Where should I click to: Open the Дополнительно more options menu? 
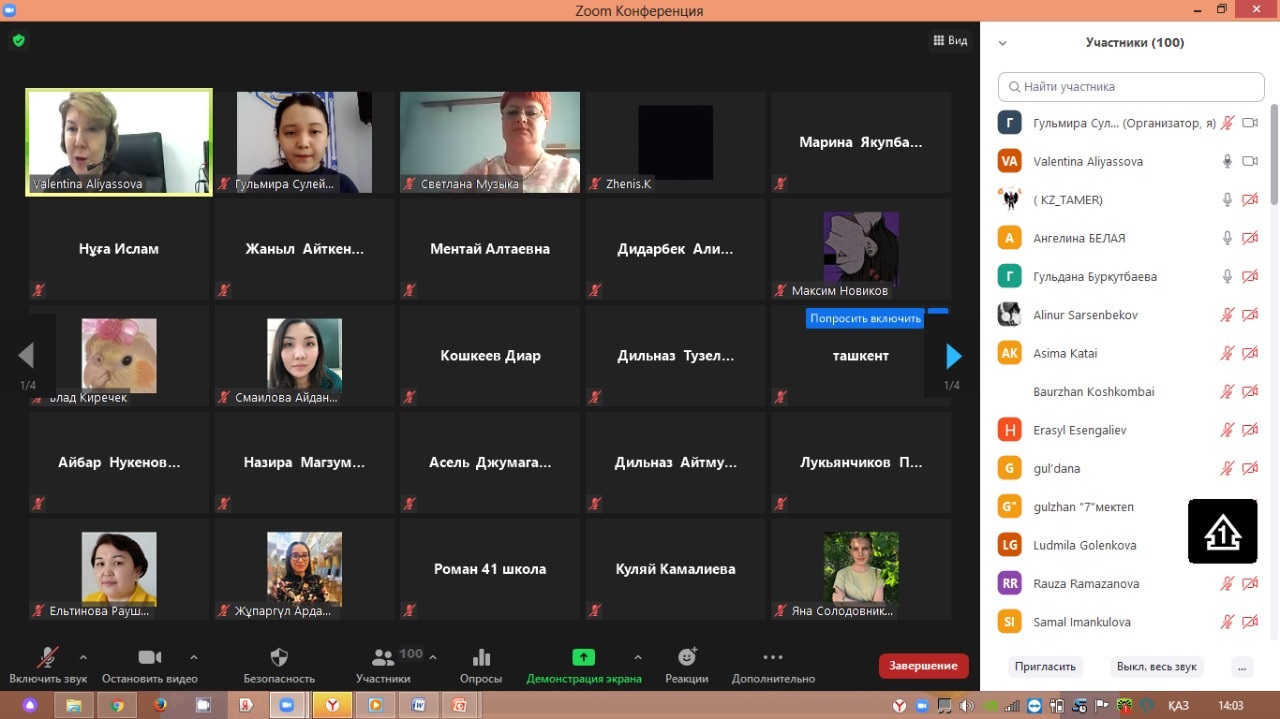(773, 665)
